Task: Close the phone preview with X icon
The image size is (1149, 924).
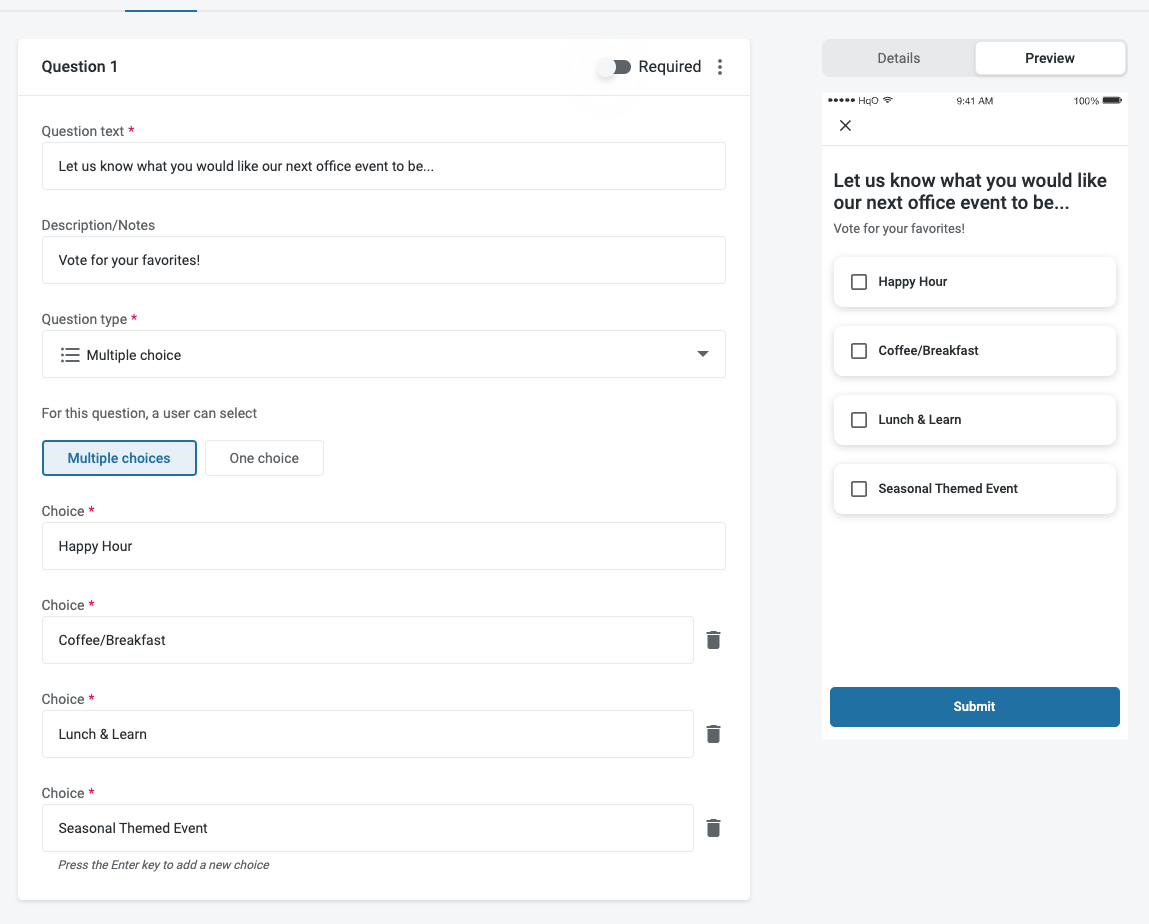Action: pos(845,126)
